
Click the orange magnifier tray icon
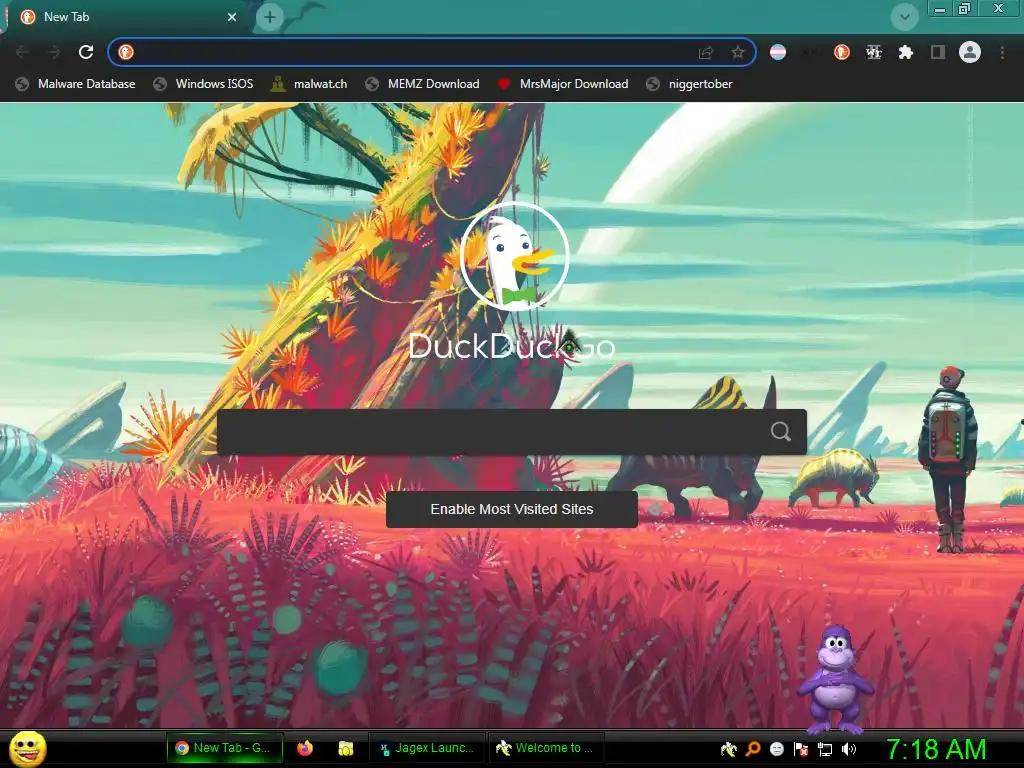click(753, 749)
